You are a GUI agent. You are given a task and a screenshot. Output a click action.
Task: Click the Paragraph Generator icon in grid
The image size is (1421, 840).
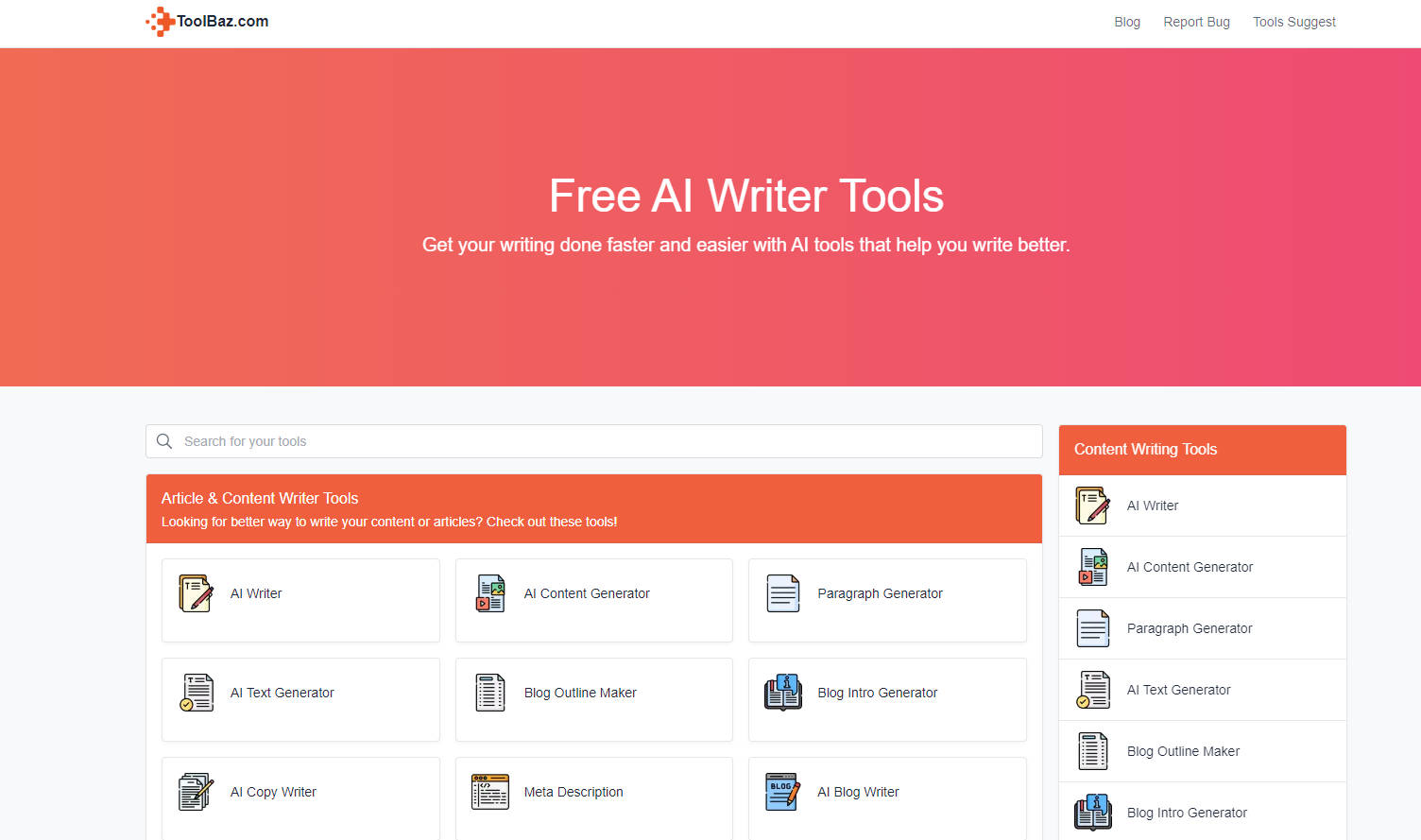783,593
